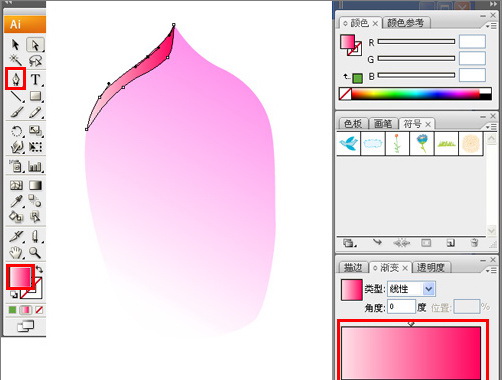Click the G value slider track
This screenshot has height=380, width=502.
[416, 59]
